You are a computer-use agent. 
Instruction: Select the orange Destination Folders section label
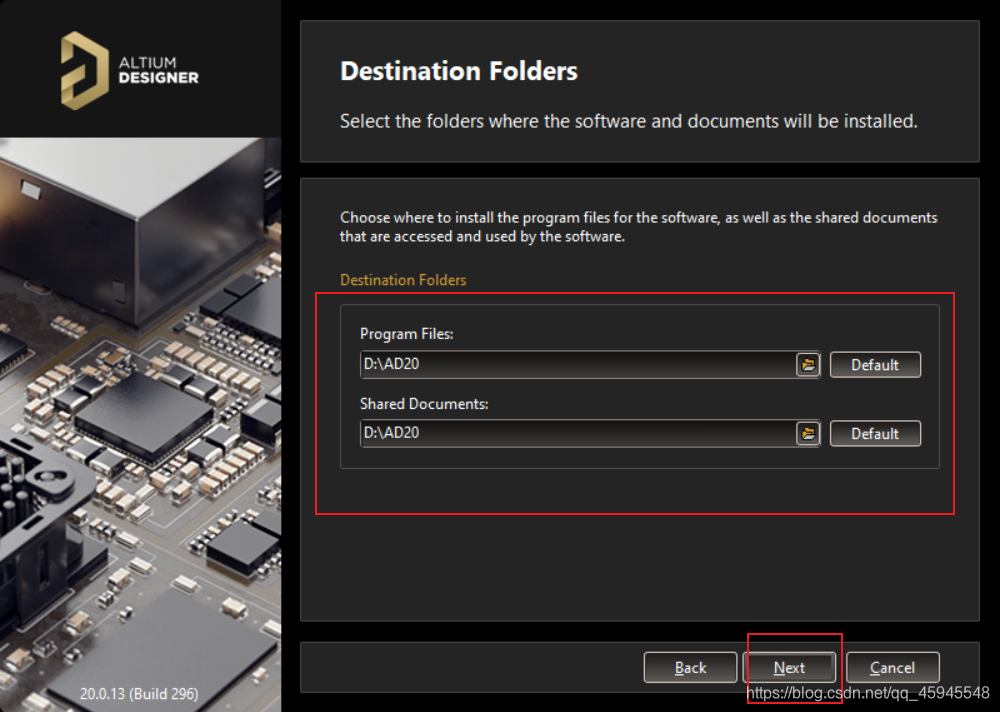pyautogui.click(x=403, y=280)
